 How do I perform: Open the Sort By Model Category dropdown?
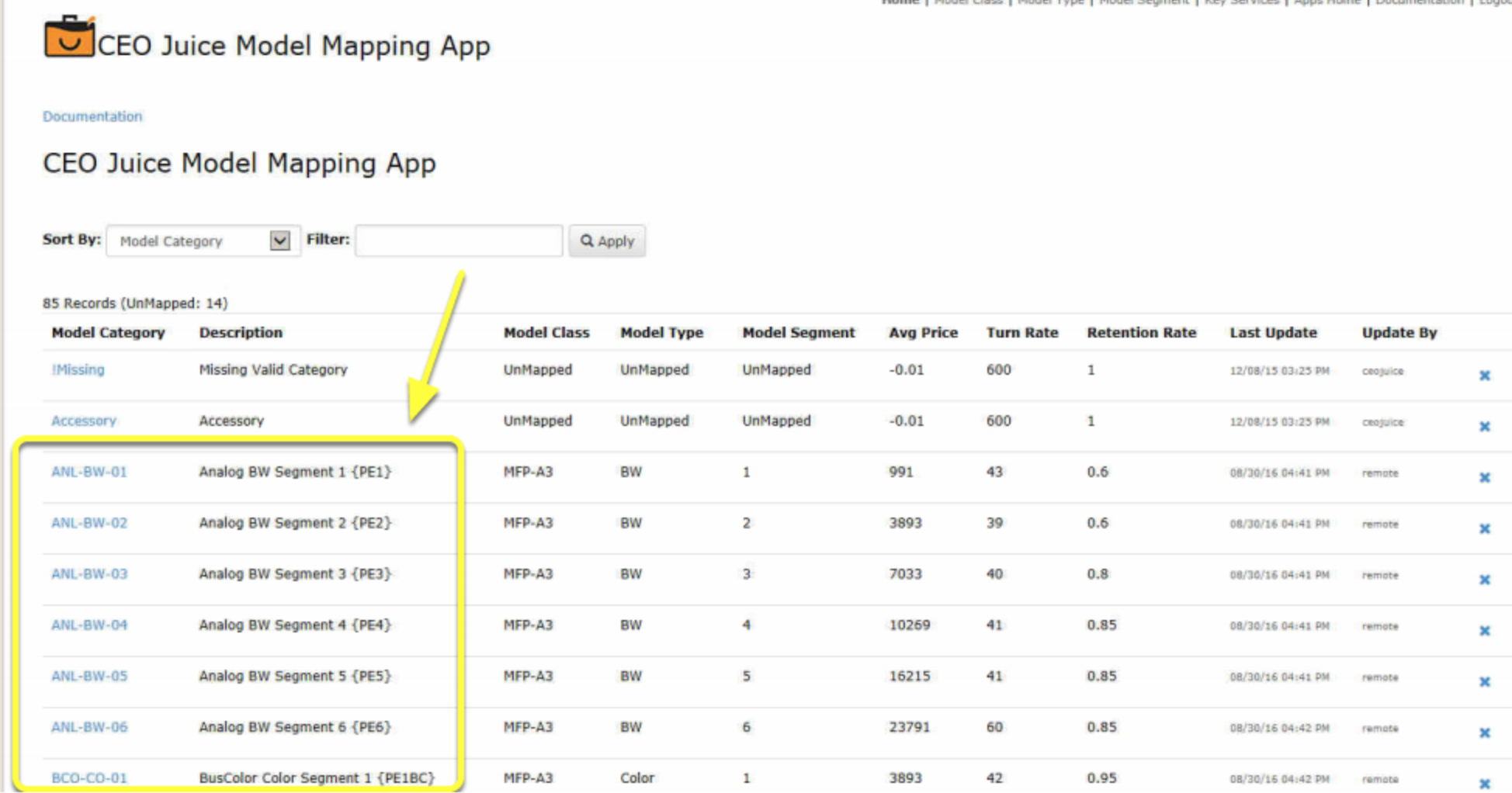coord(203,241)
